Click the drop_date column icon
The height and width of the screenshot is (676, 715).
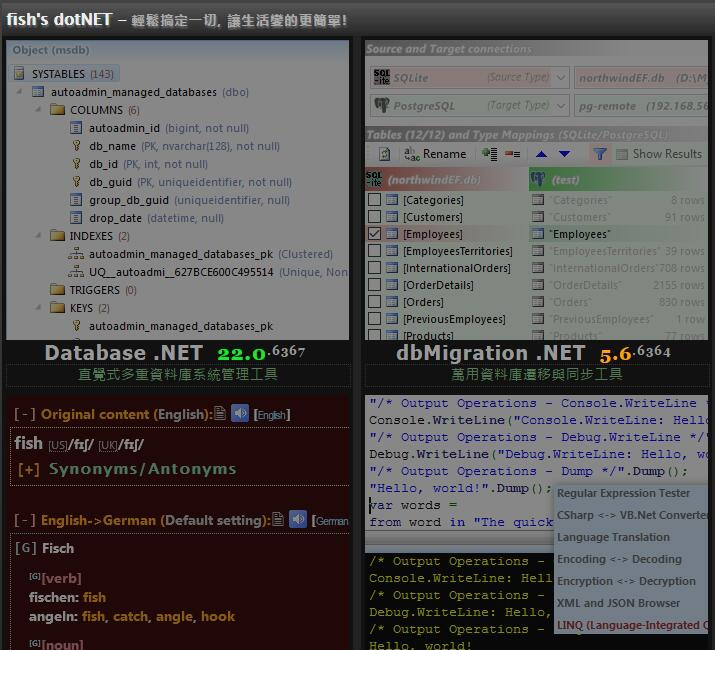tap(76, 218)
